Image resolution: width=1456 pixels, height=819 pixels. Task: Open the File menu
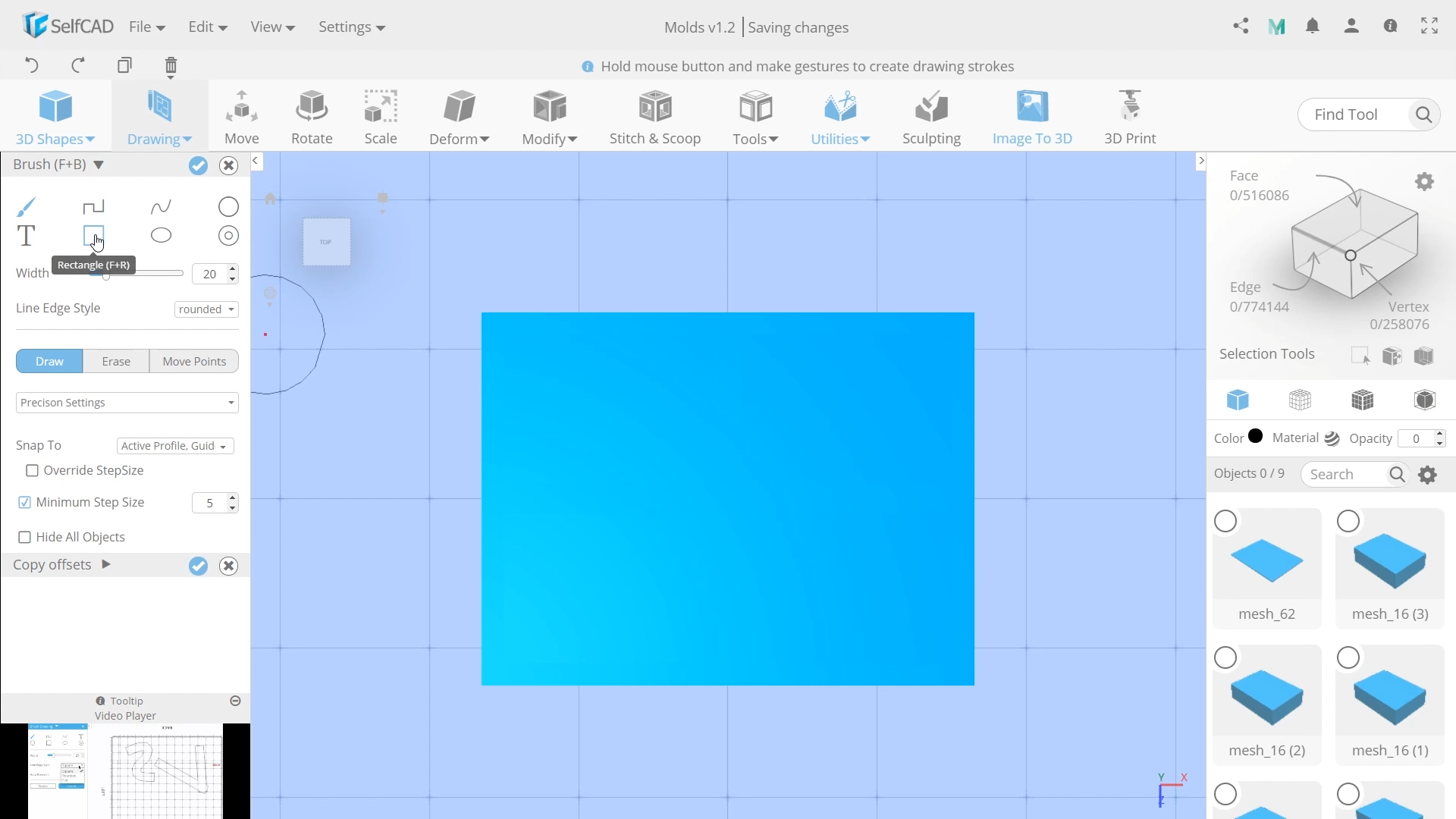(147, 27)
